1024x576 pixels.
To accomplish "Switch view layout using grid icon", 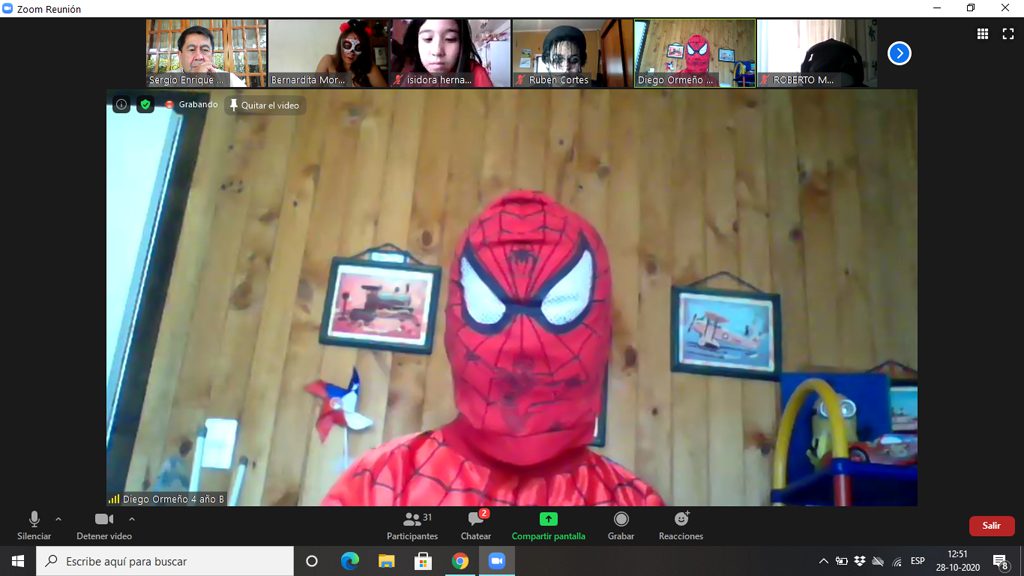I will click(982, 33).
